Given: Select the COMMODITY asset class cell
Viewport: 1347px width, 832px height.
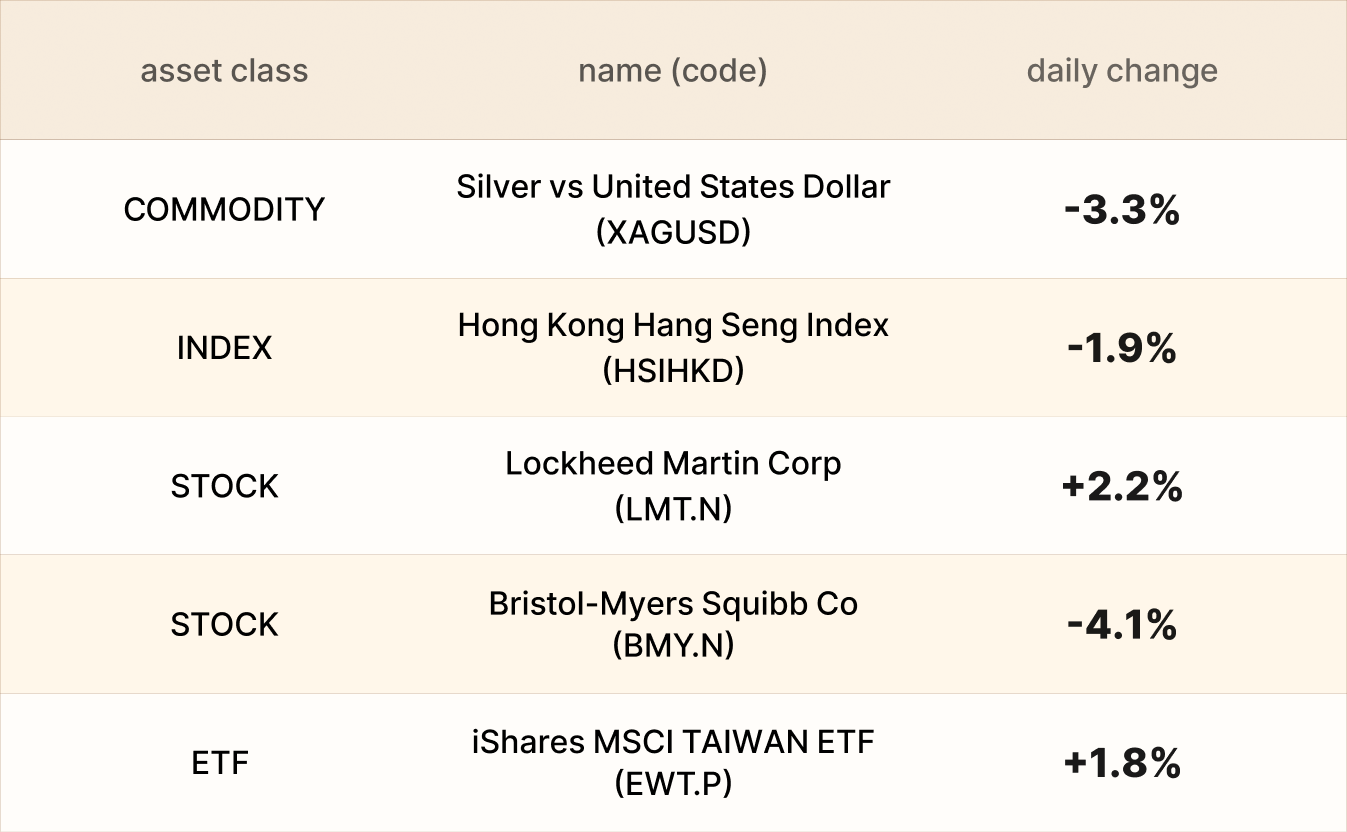Looking at the screenshot, I should (224, 209).
